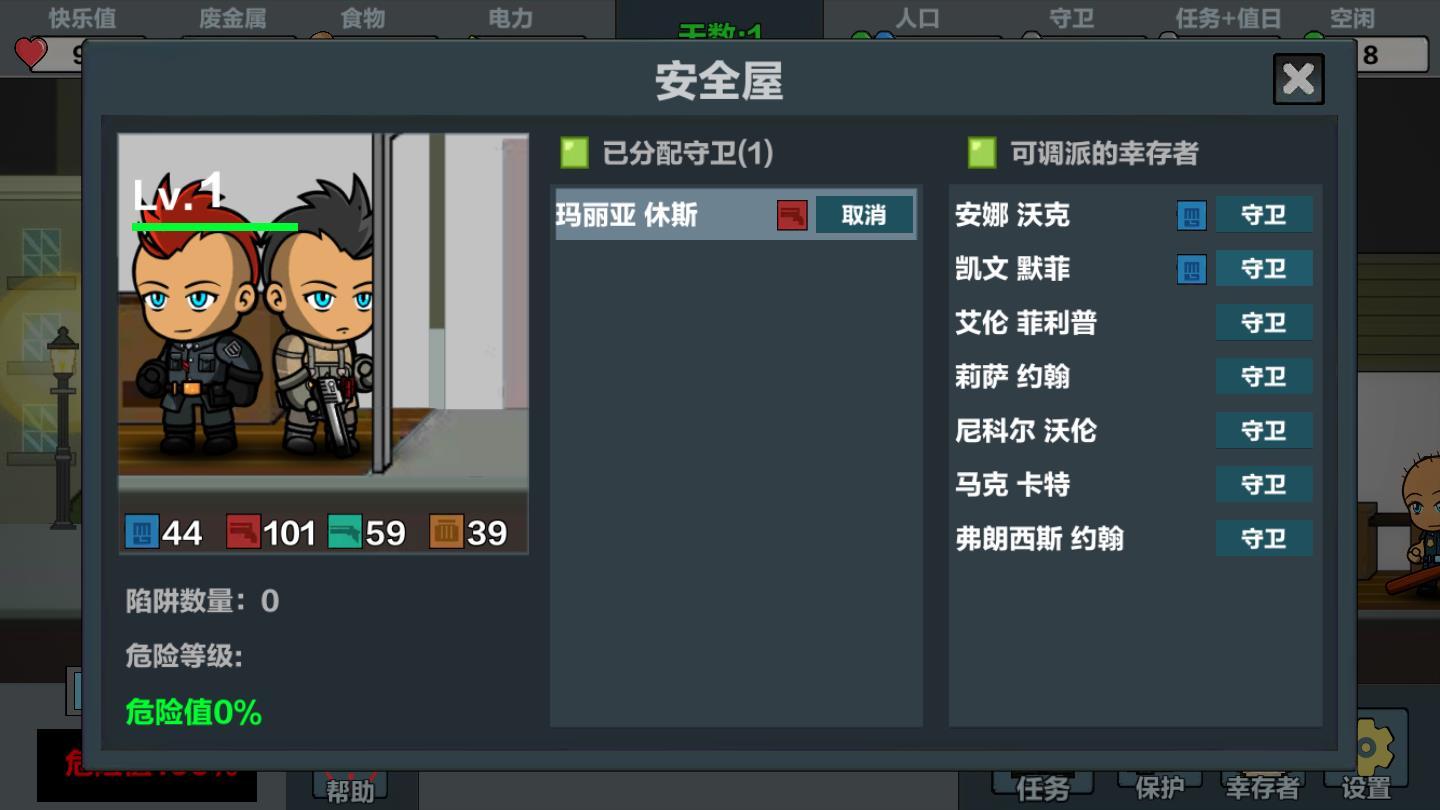
Task: Click the blue fist icon next to 凯文 默菲
Action: [1191, 269]
